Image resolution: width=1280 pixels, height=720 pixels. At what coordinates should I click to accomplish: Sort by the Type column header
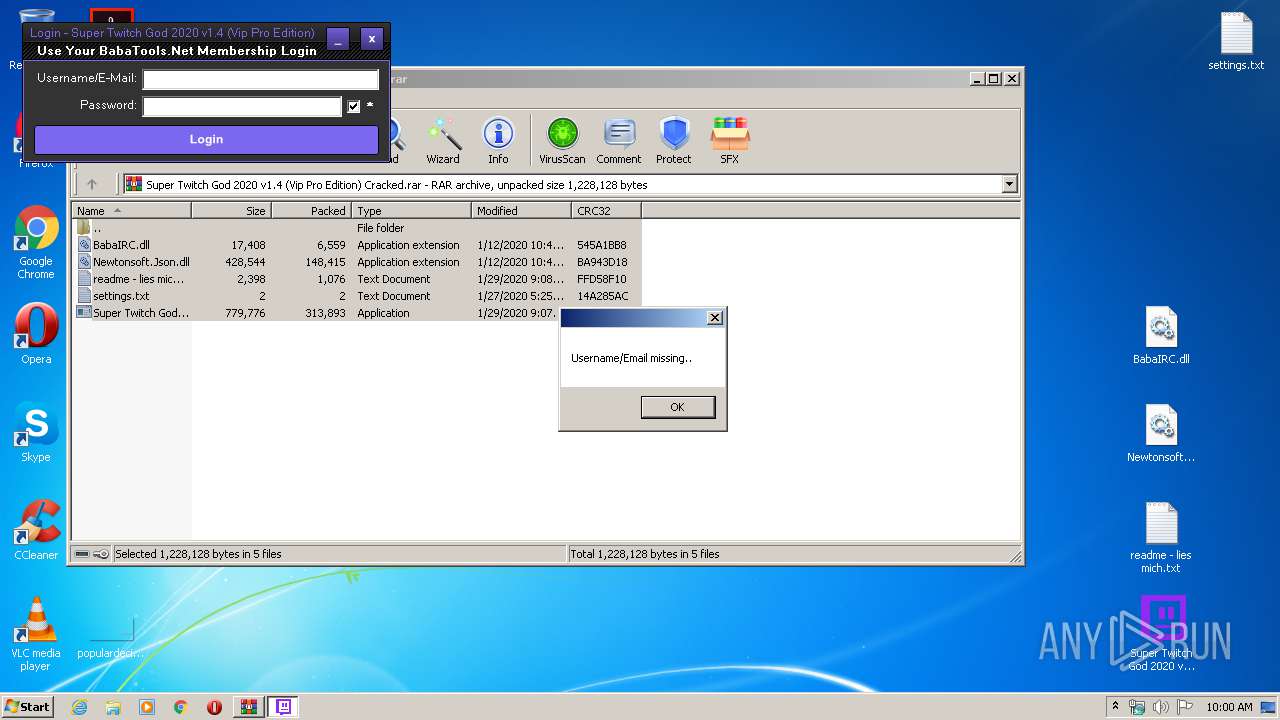point(411,211)
